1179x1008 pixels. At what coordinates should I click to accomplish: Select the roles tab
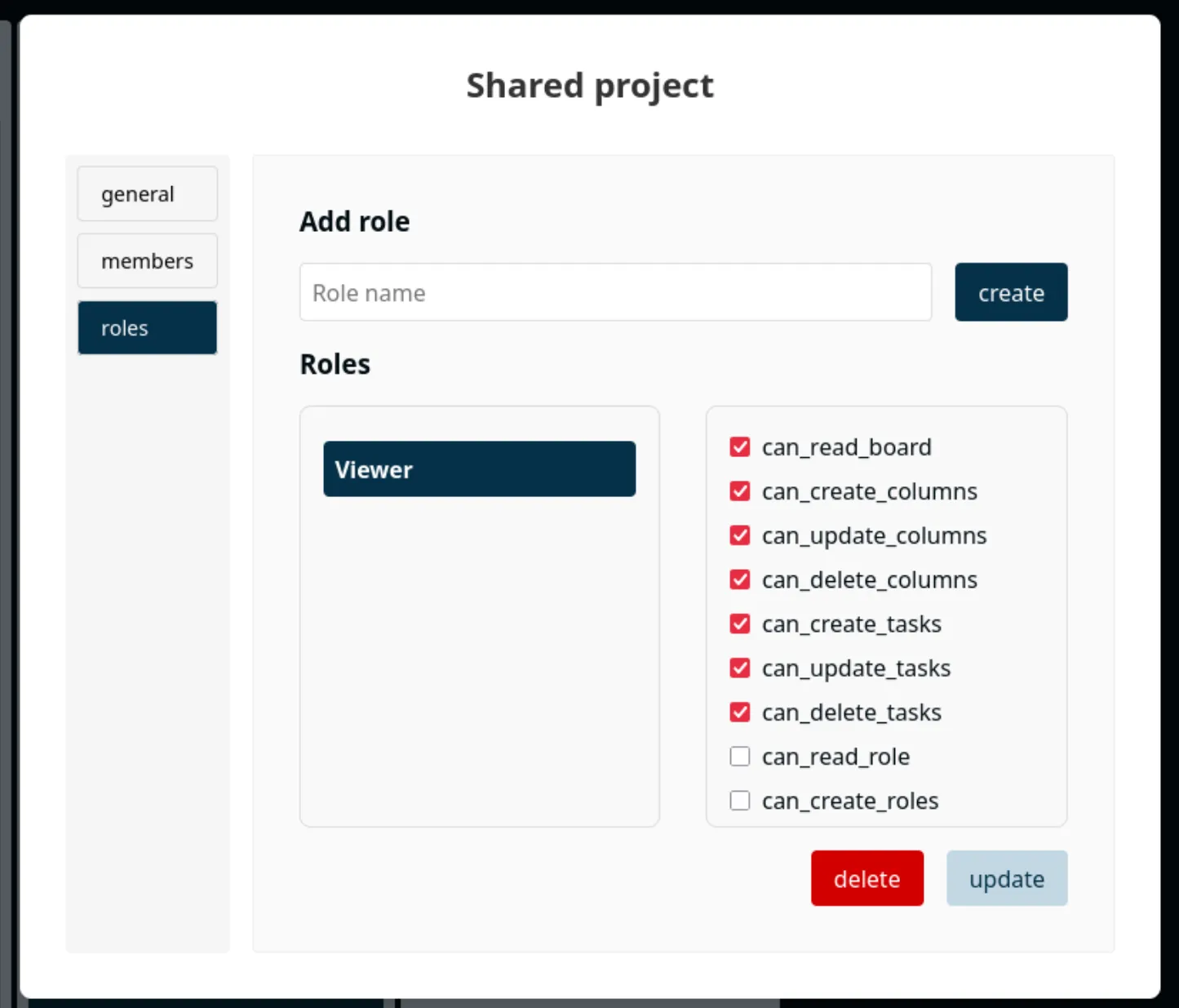tap(147, 327)
